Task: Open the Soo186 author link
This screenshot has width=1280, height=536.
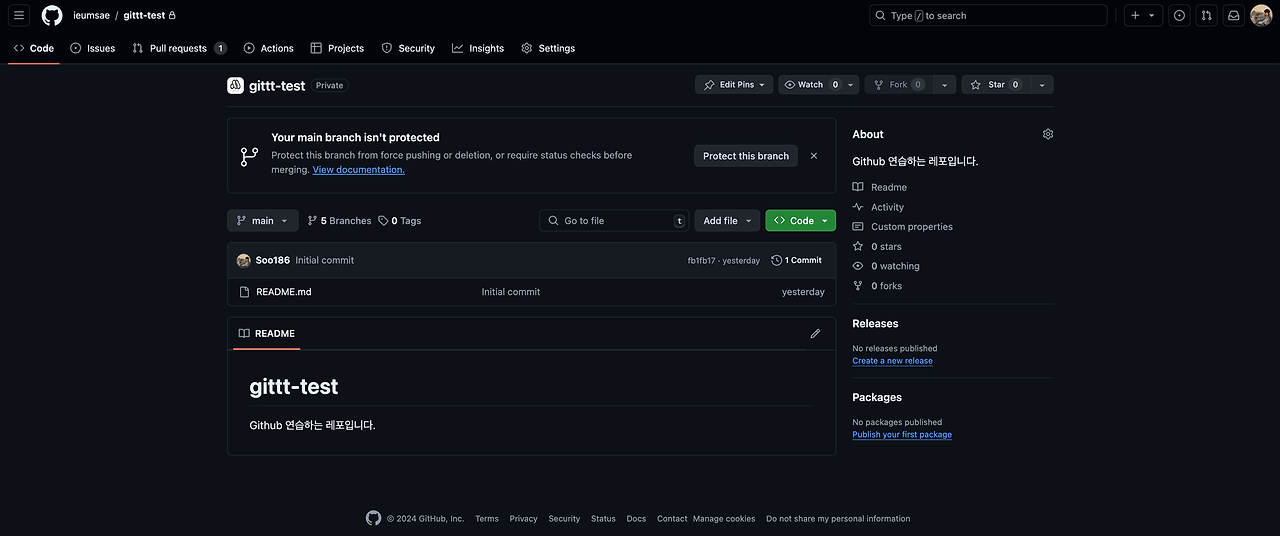Action: coord(273,260)
